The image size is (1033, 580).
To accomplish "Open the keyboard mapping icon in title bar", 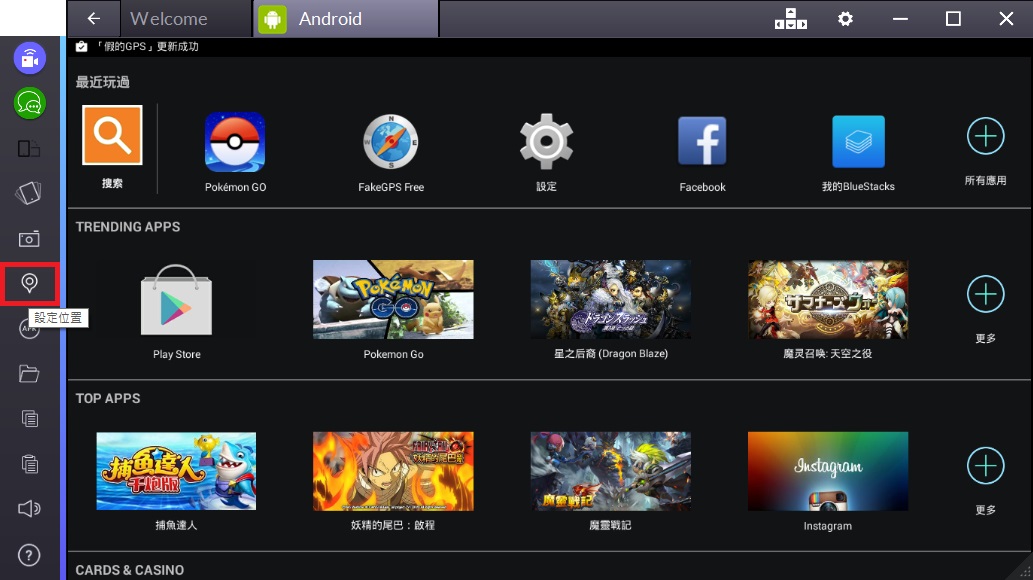I will tap(791, 19).
